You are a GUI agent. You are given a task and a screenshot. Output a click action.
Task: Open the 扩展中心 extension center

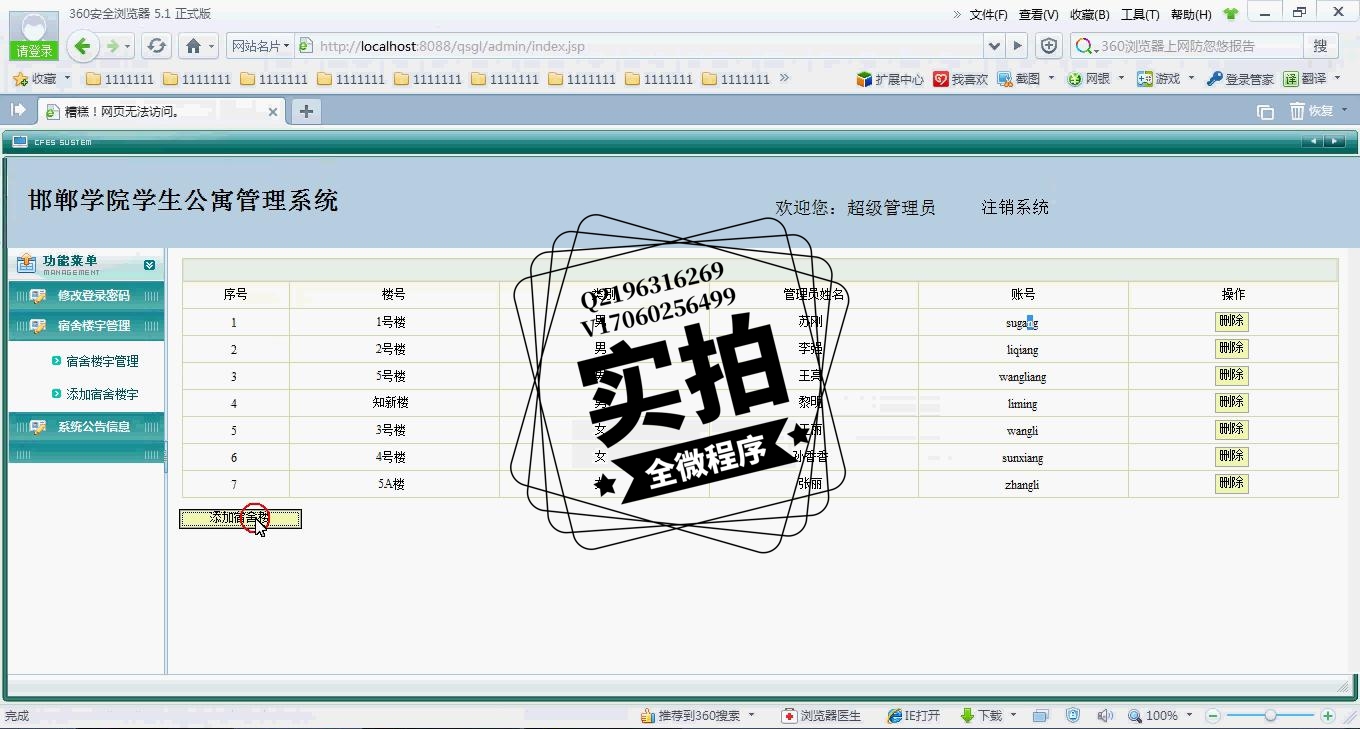[x=890, y=79]
